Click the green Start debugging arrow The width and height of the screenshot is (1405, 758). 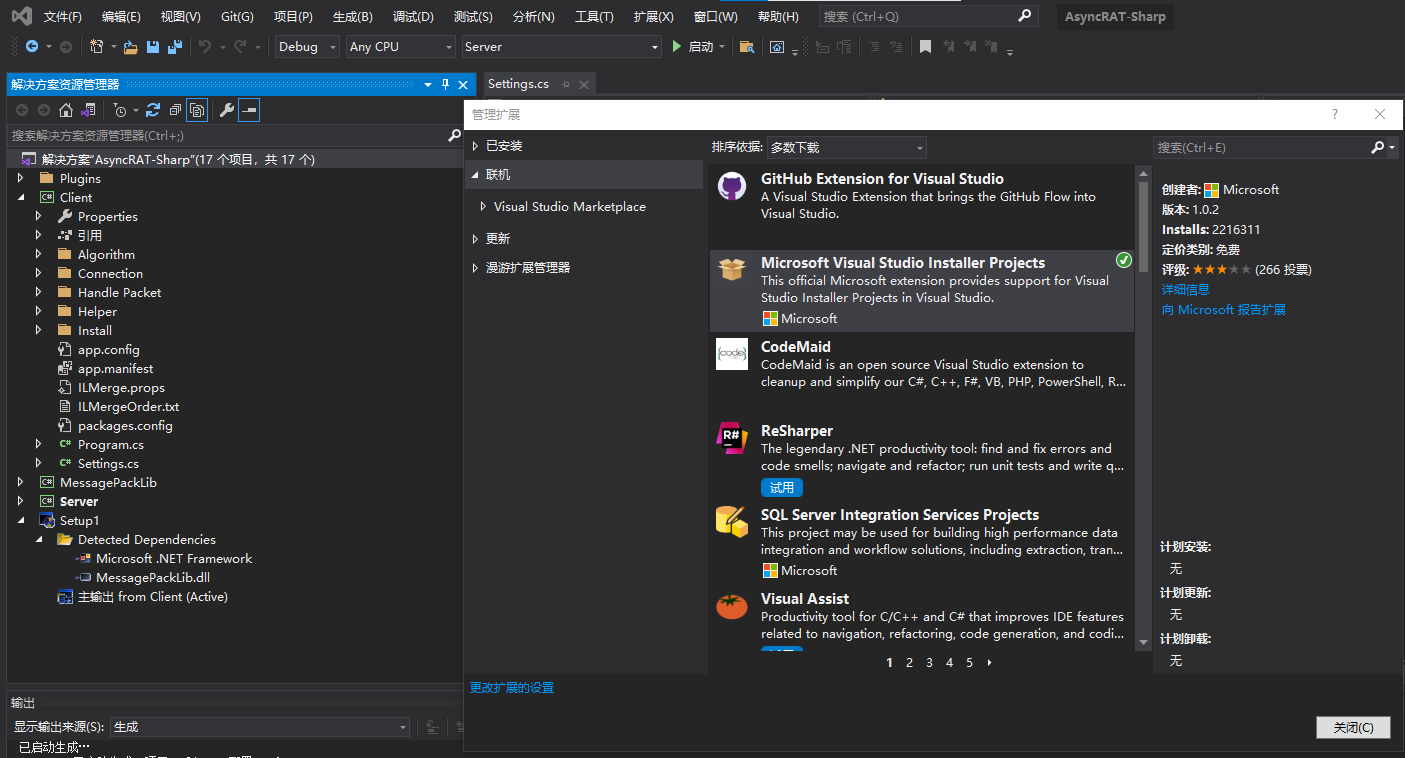point(677,47)
